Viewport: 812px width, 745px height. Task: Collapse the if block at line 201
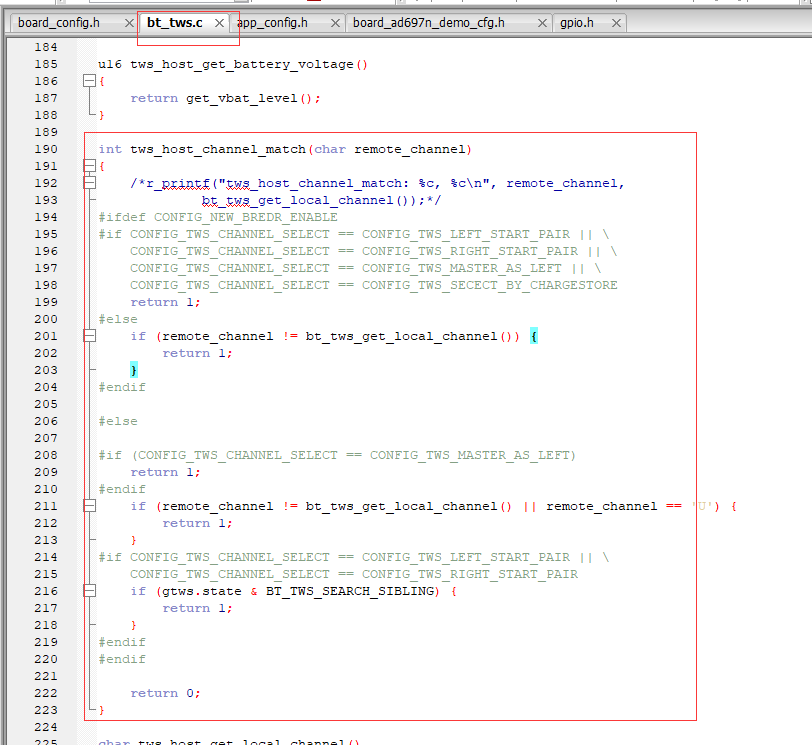point(90,336)
